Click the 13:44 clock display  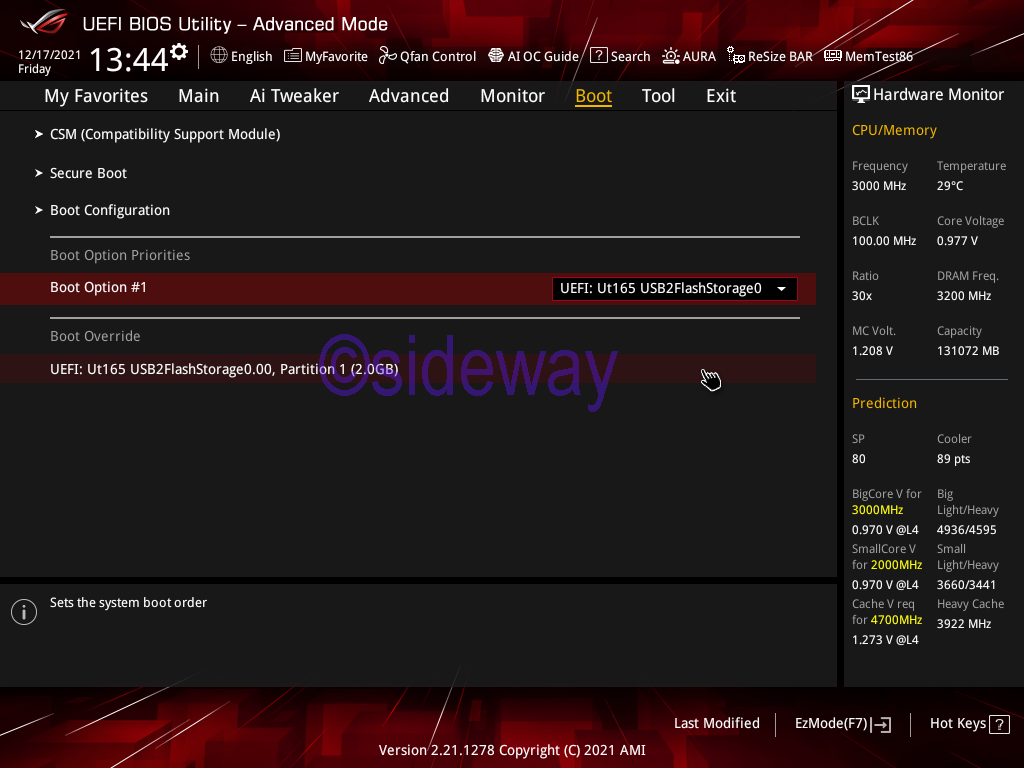click(129, 59)
